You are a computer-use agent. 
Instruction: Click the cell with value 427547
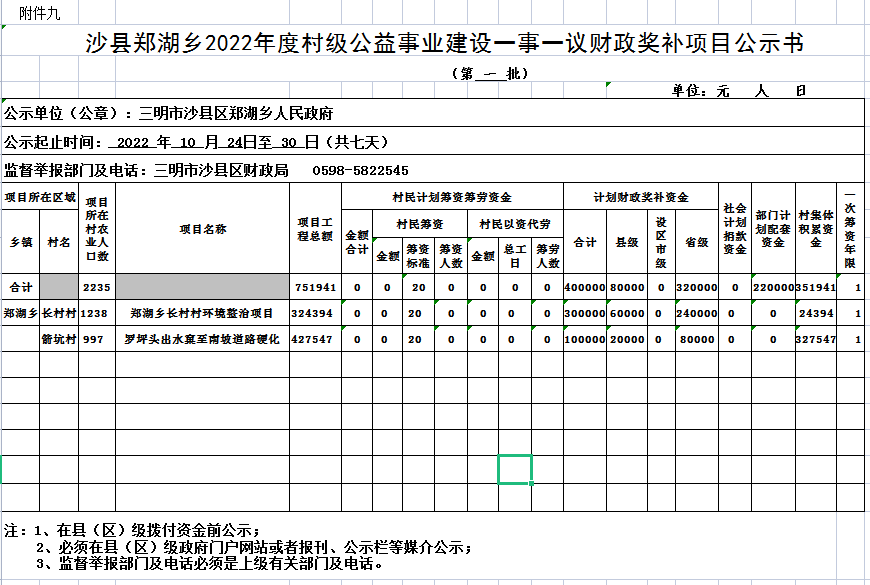(315, 339)
